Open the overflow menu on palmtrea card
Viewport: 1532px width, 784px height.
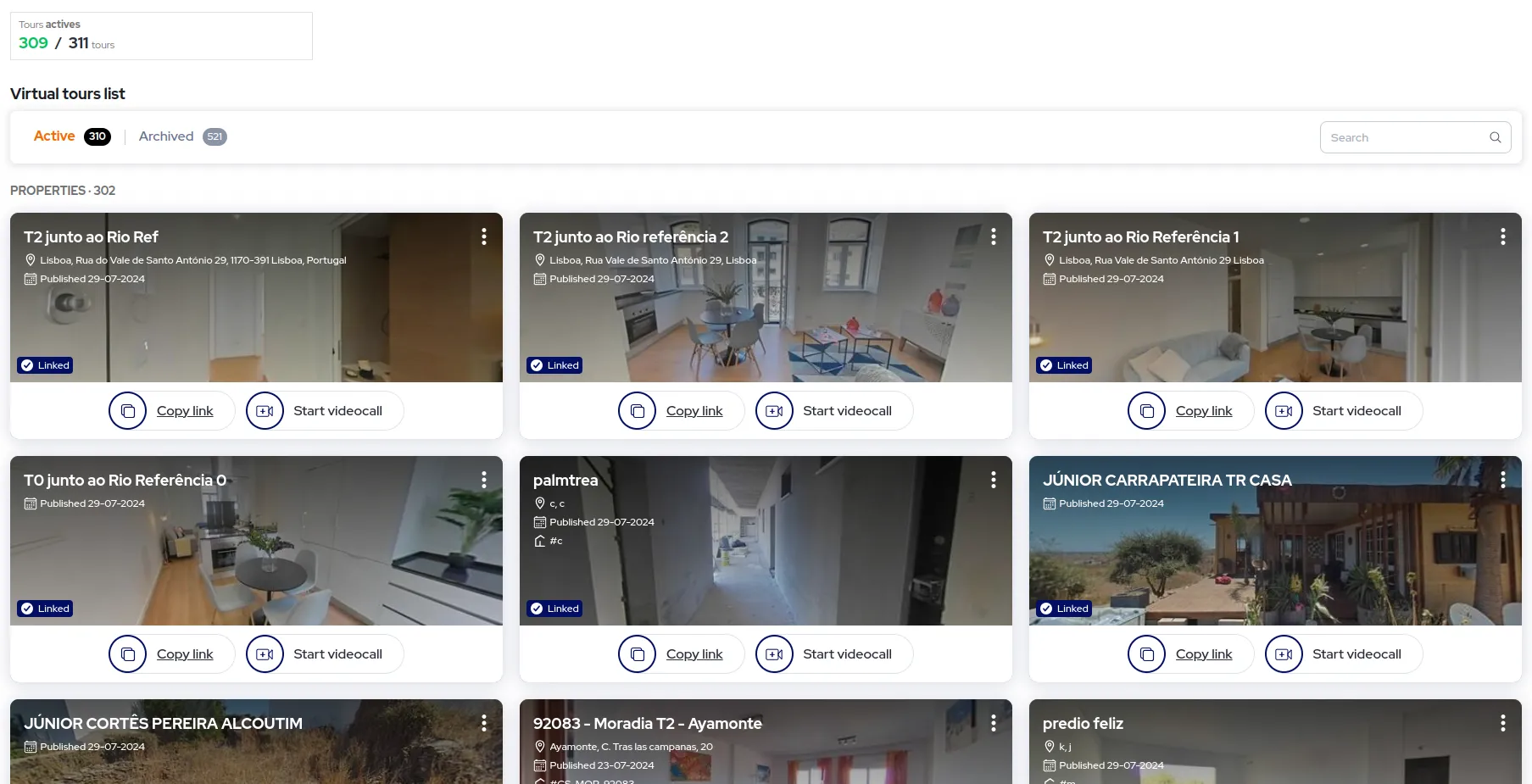pos(993,480)
